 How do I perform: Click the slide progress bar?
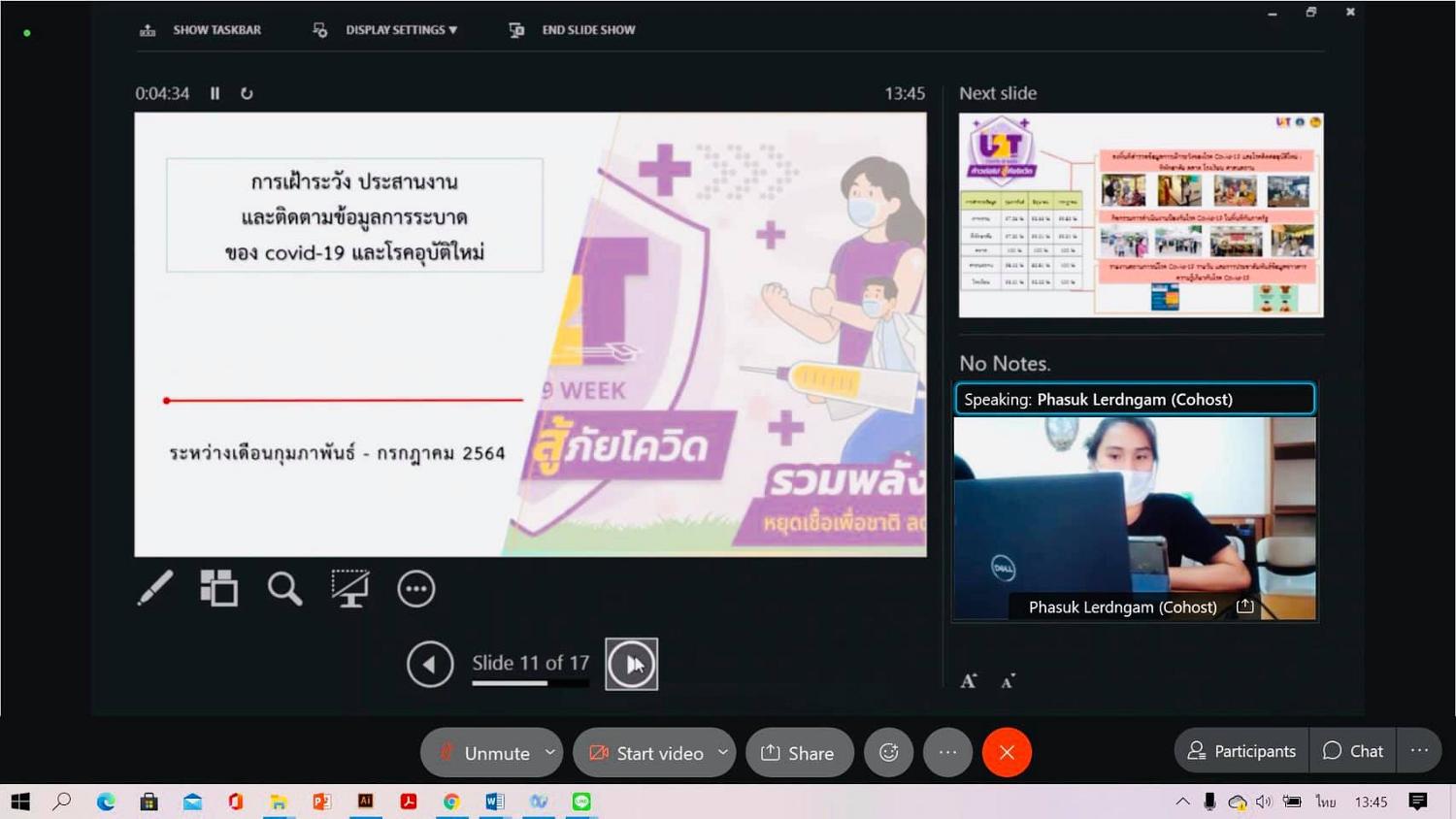[530, 683]
